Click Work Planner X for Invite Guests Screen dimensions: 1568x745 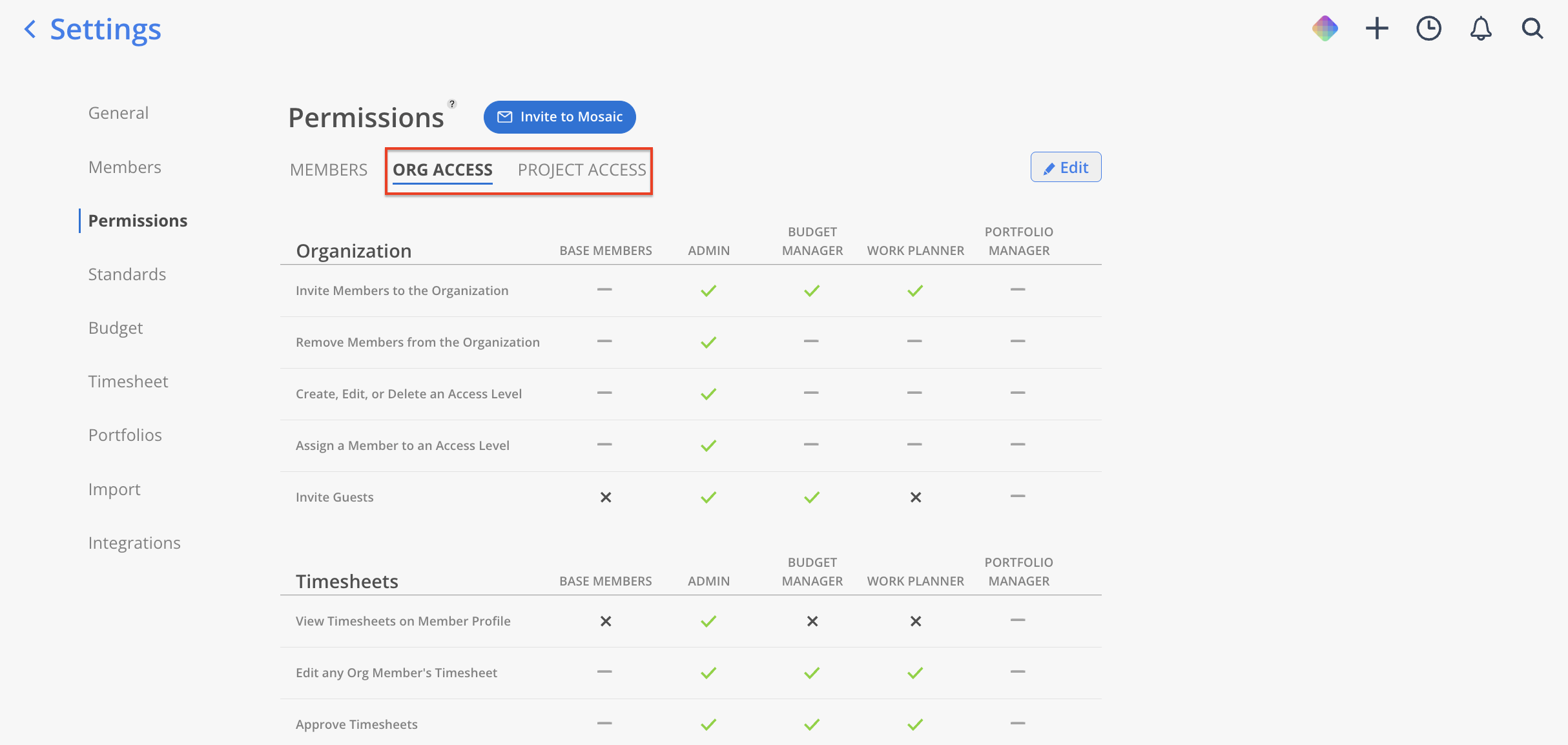916,497
